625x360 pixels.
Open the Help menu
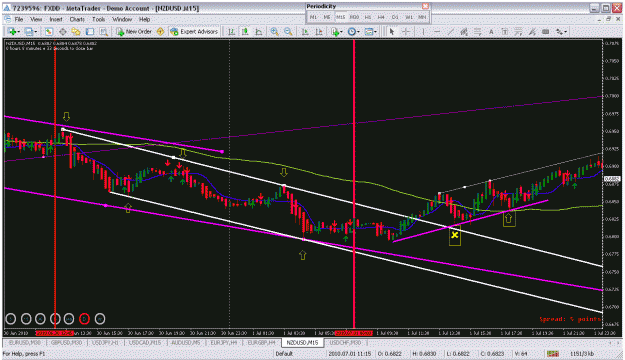(144, 19)
